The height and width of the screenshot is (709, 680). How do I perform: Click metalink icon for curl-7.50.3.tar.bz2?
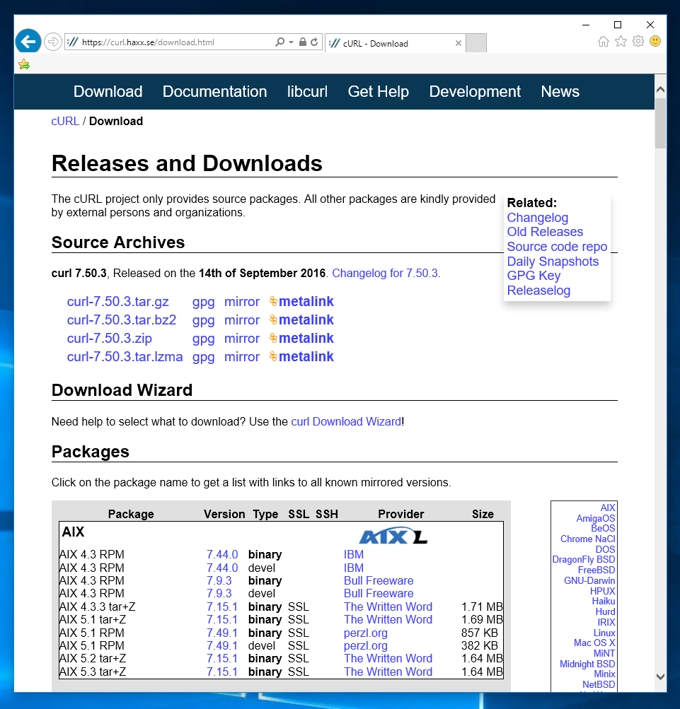click(273, 320)
